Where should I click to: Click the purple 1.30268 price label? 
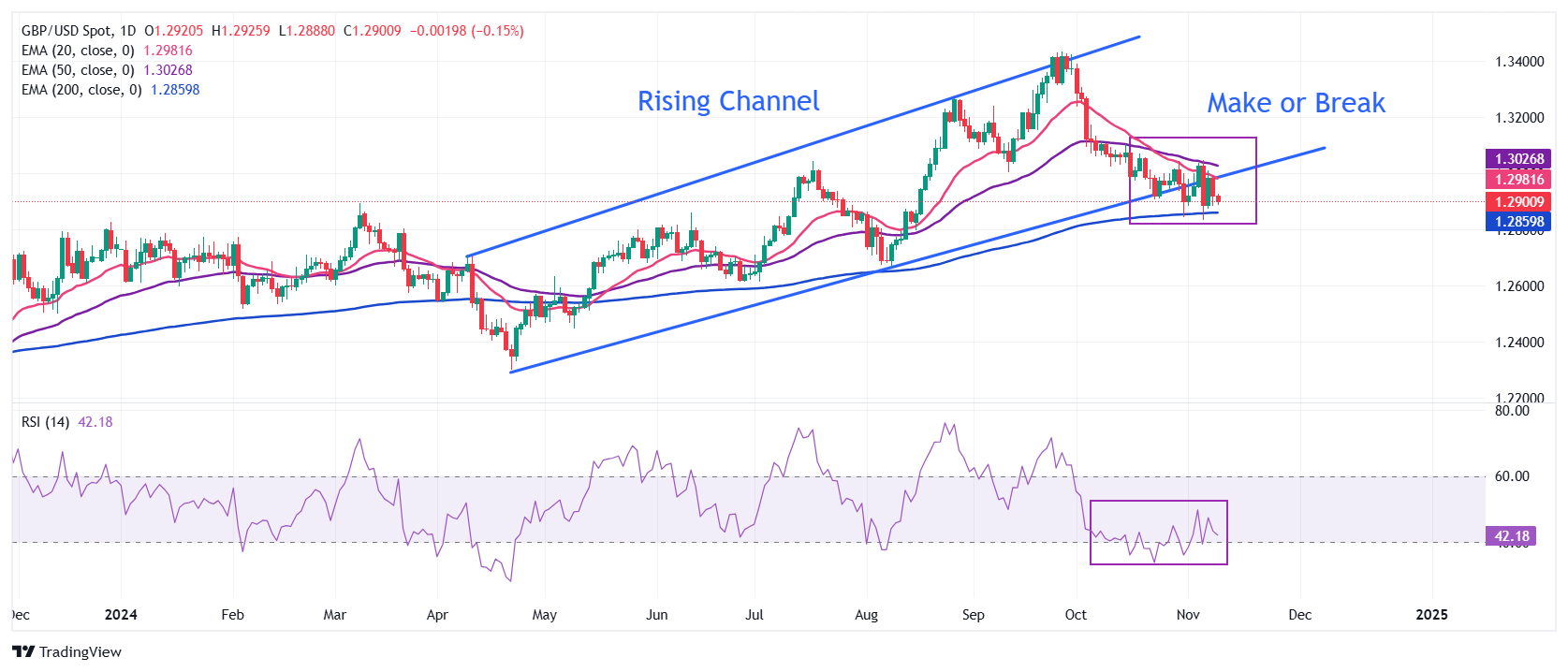(x=1517, y=159)
